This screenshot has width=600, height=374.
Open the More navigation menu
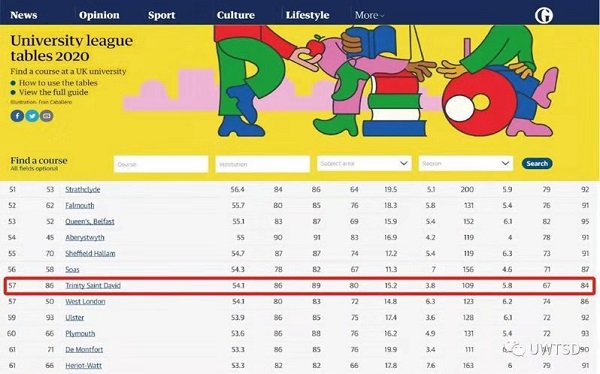[x=369, y=15]
